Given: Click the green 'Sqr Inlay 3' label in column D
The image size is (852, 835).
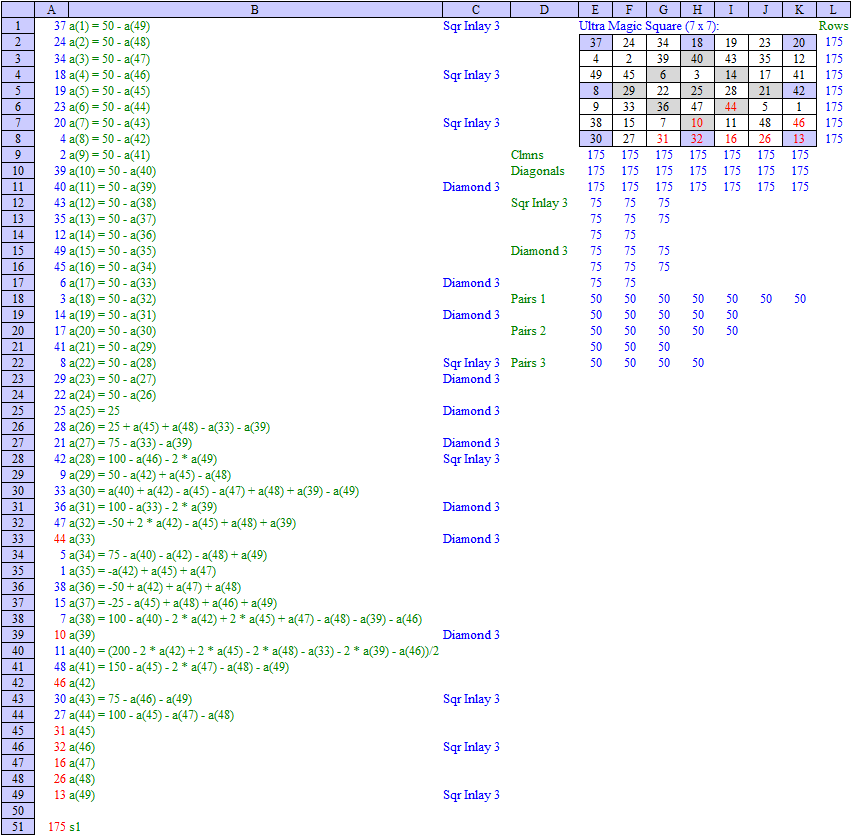Looking at the screenshot, I should [539, 203].
